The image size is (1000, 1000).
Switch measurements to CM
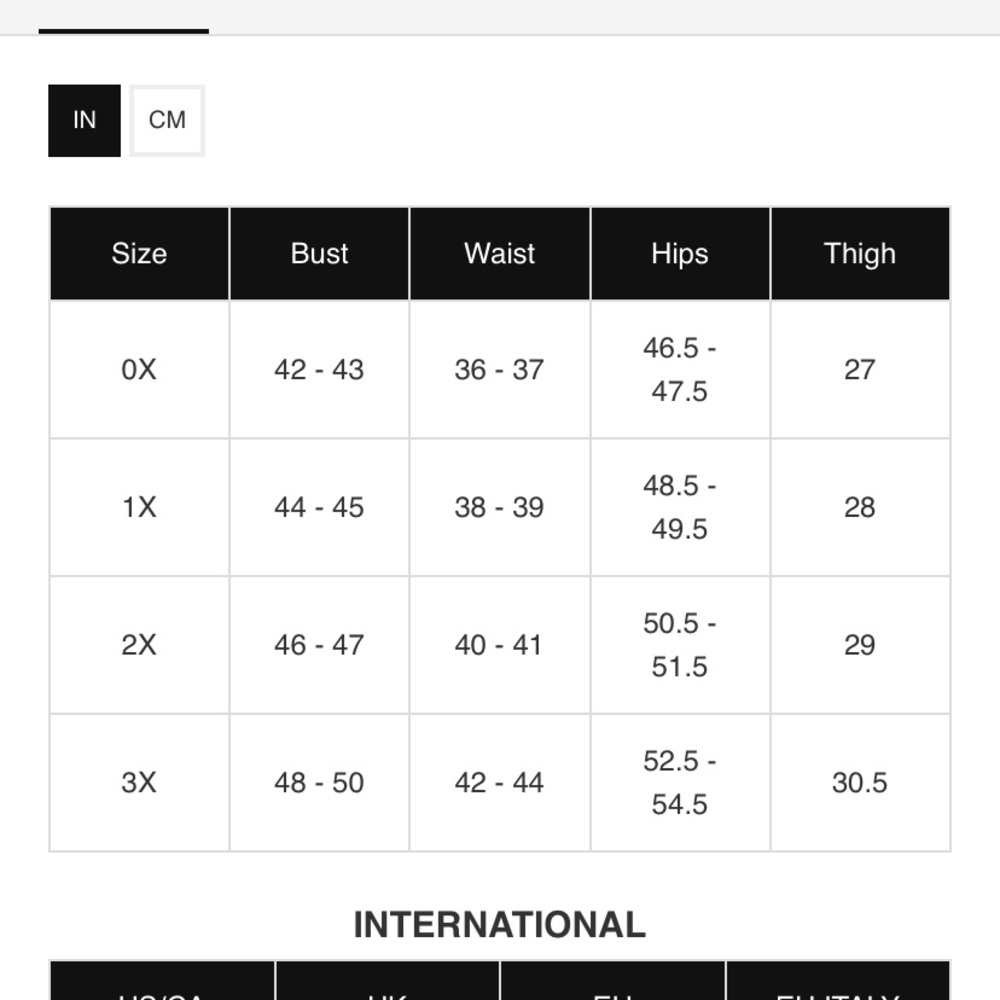167,121
